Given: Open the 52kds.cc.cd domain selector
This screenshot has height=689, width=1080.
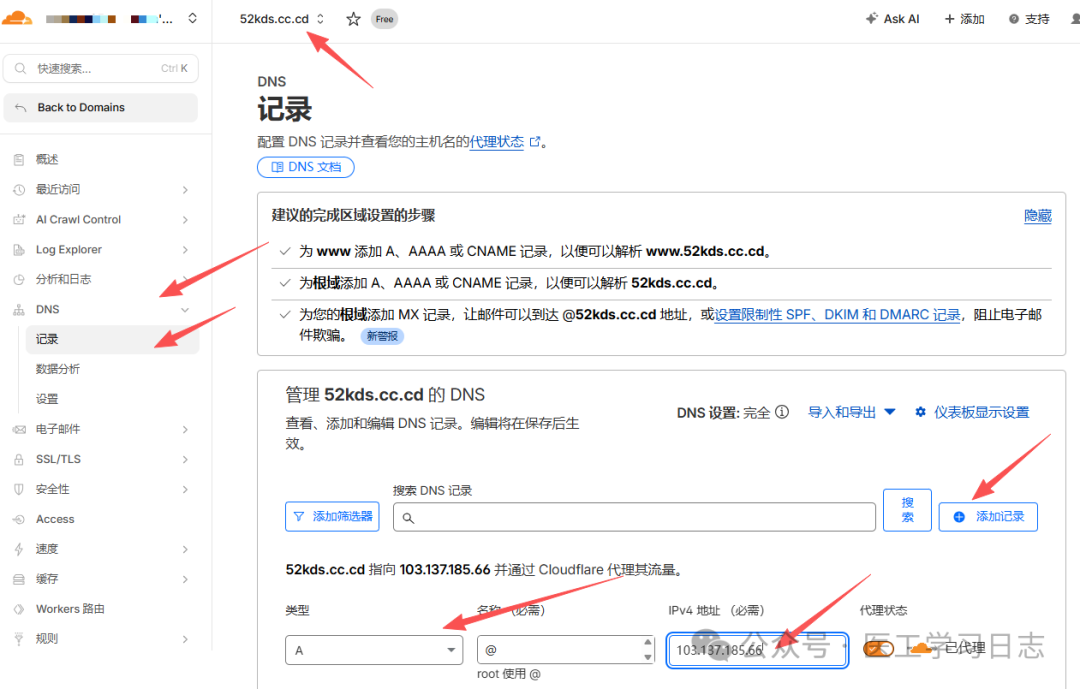Looking at the screenshot, I should [x=282, y=19].
